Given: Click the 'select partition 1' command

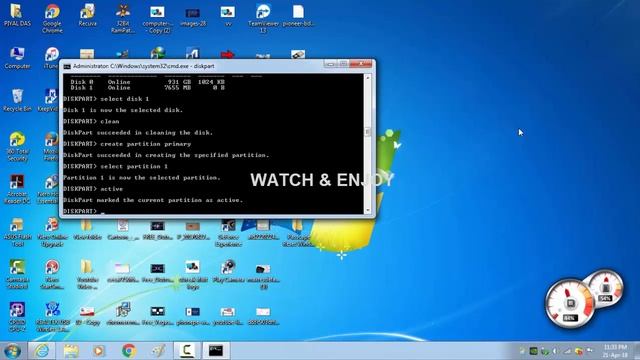Looking at the screenshot, I should [x=134, y=166].
